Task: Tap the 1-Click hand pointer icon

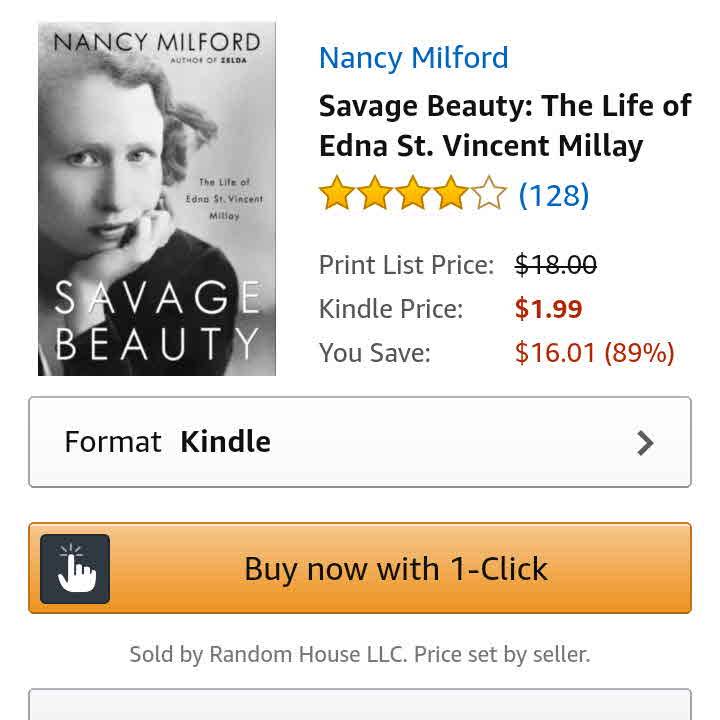Action: point(75,569)
